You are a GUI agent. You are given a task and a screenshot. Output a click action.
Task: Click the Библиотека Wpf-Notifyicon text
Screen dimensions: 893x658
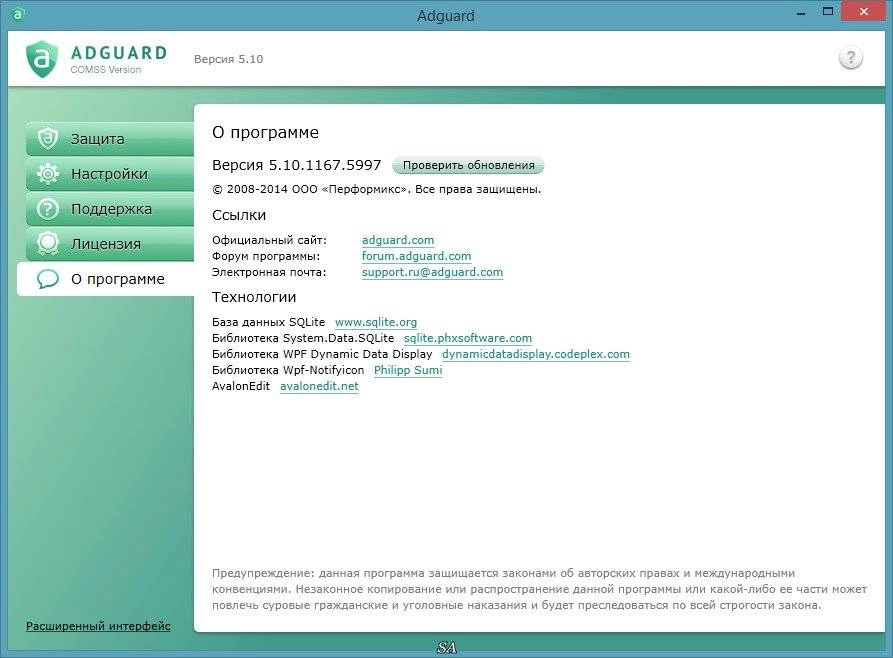tap(288, 370)
